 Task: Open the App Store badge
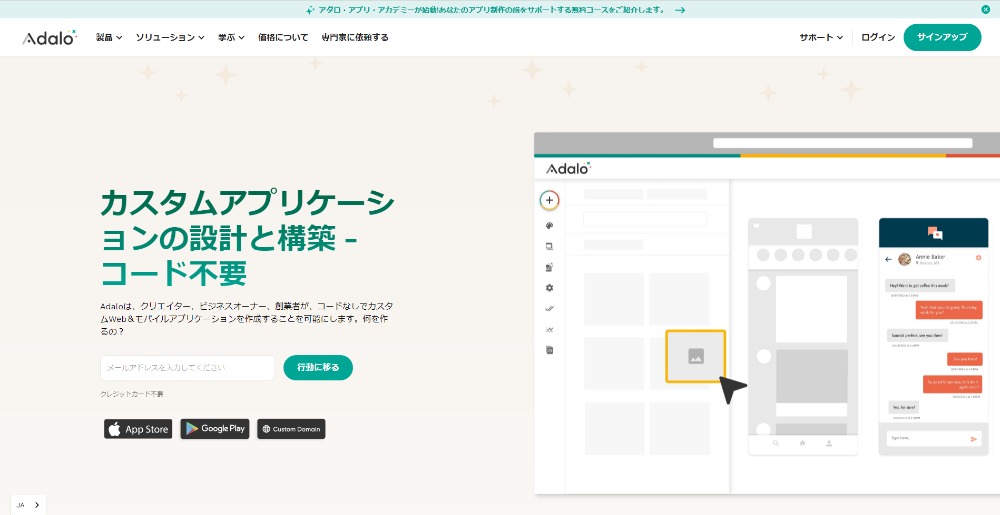[x=138, y=429]
